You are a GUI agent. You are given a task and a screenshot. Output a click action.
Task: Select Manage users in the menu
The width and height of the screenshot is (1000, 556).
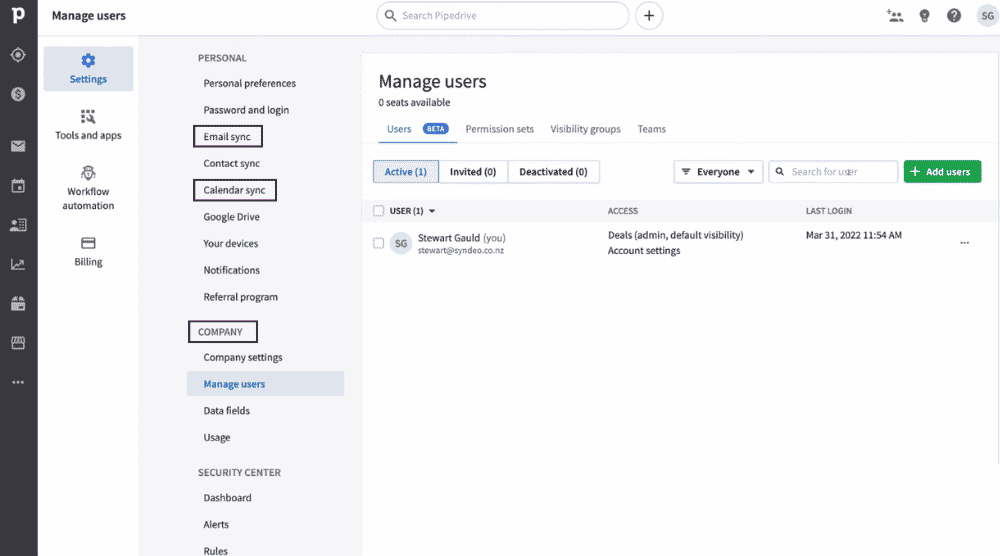[265, 384]
